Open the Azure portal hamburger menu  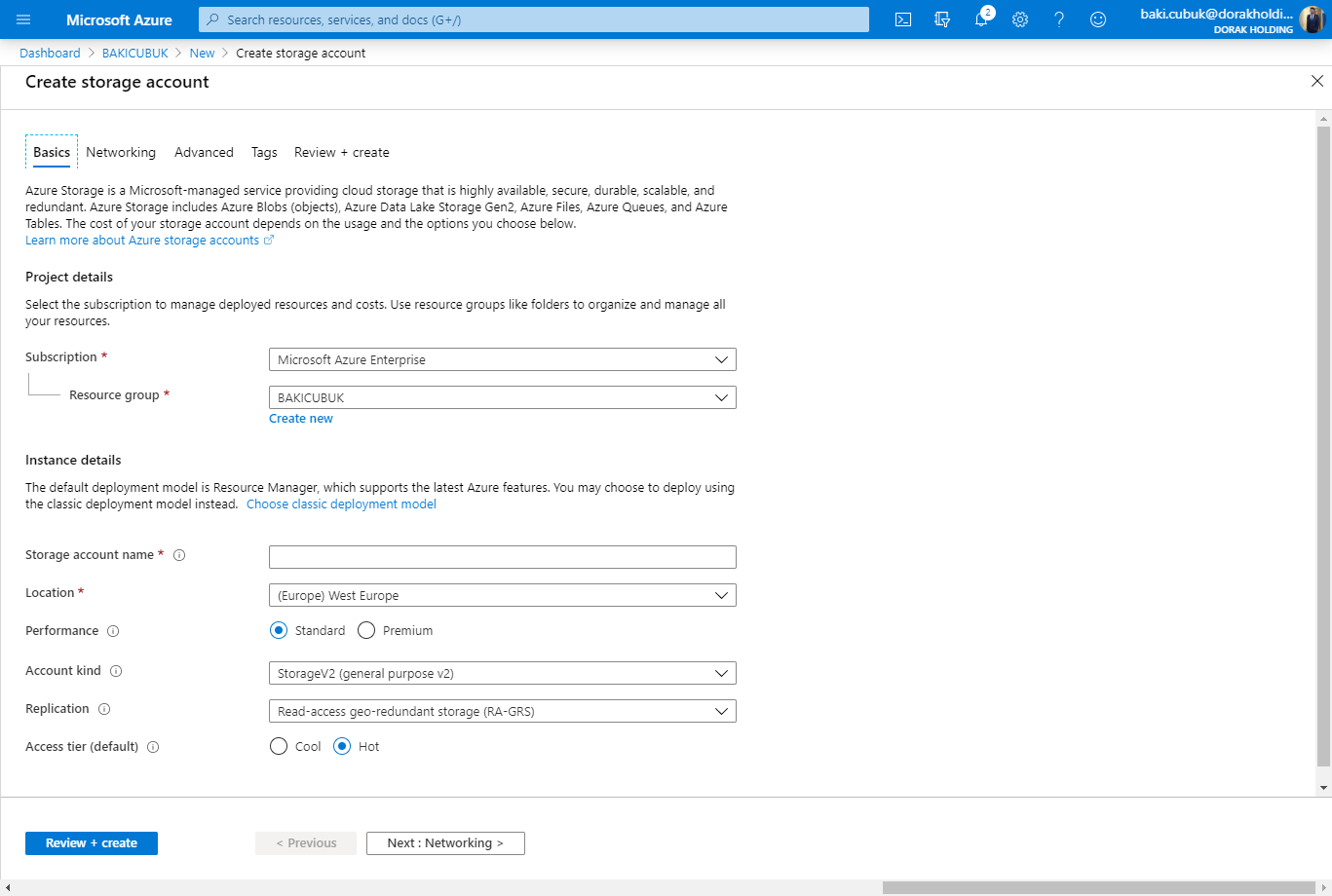point(23,19)
